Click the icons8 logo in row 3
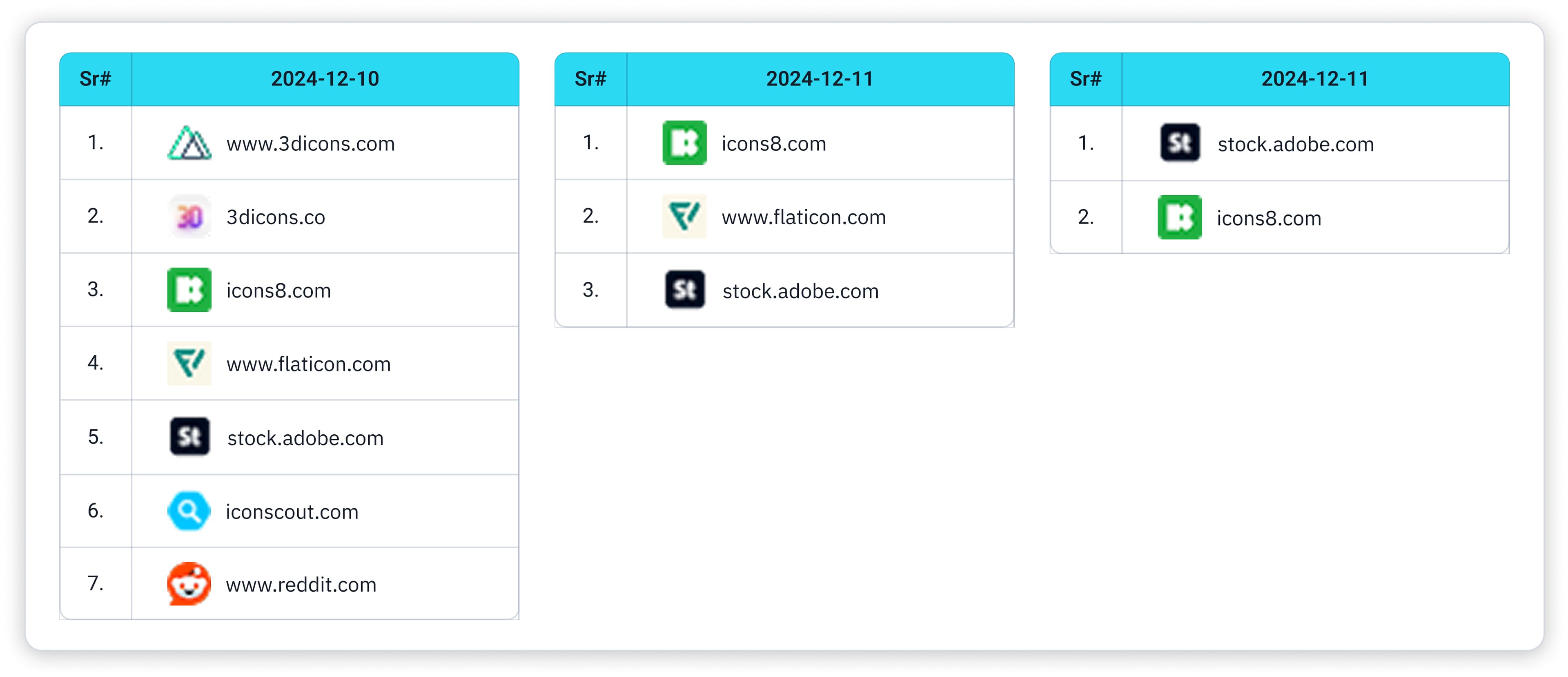Image resolution: width=1568 pixels, height=677 pixels. pyautogui.click(x=189, y=290)
